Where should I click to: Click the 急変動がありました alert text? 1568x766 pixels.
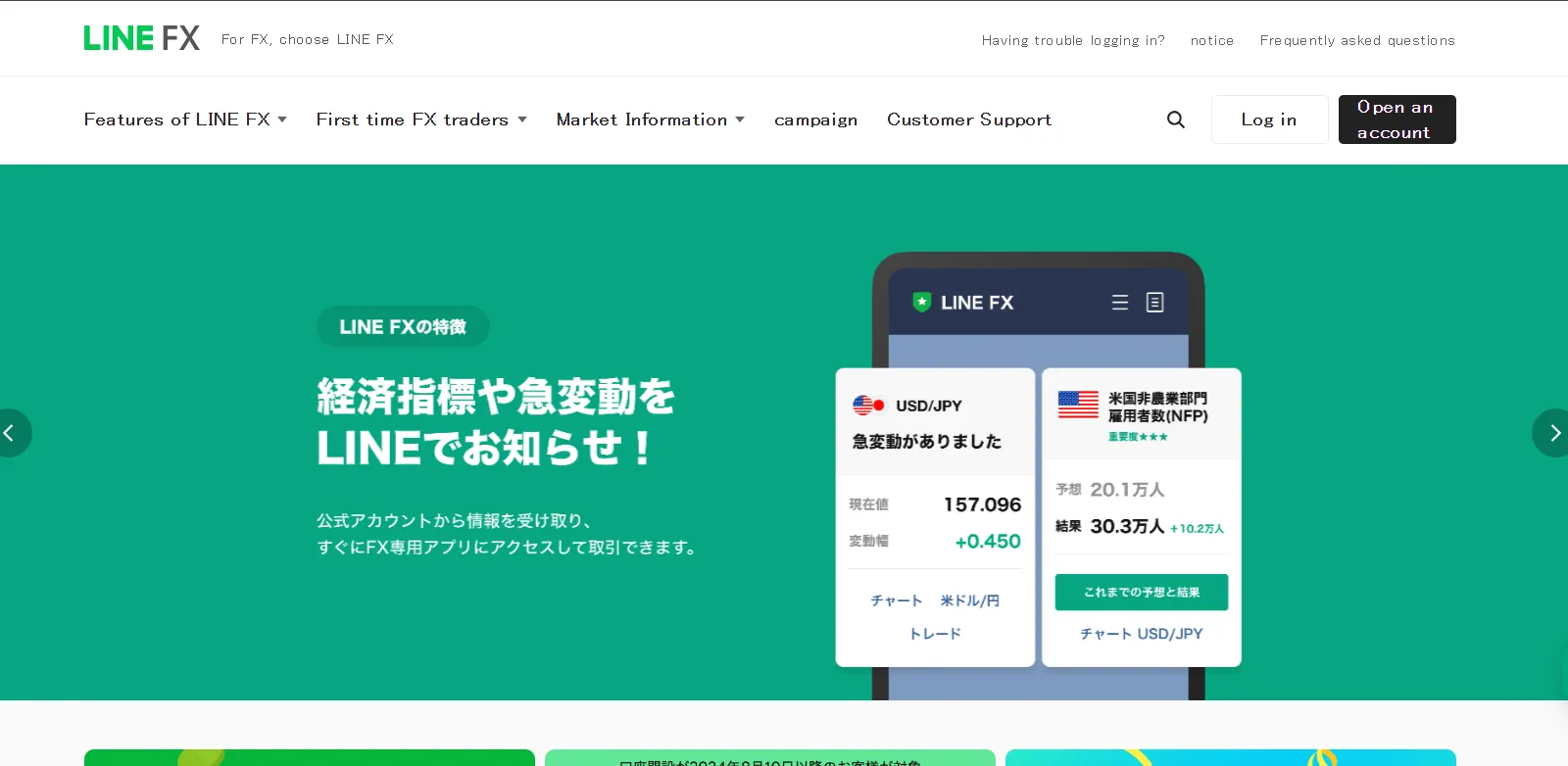[x=927, y=442]
